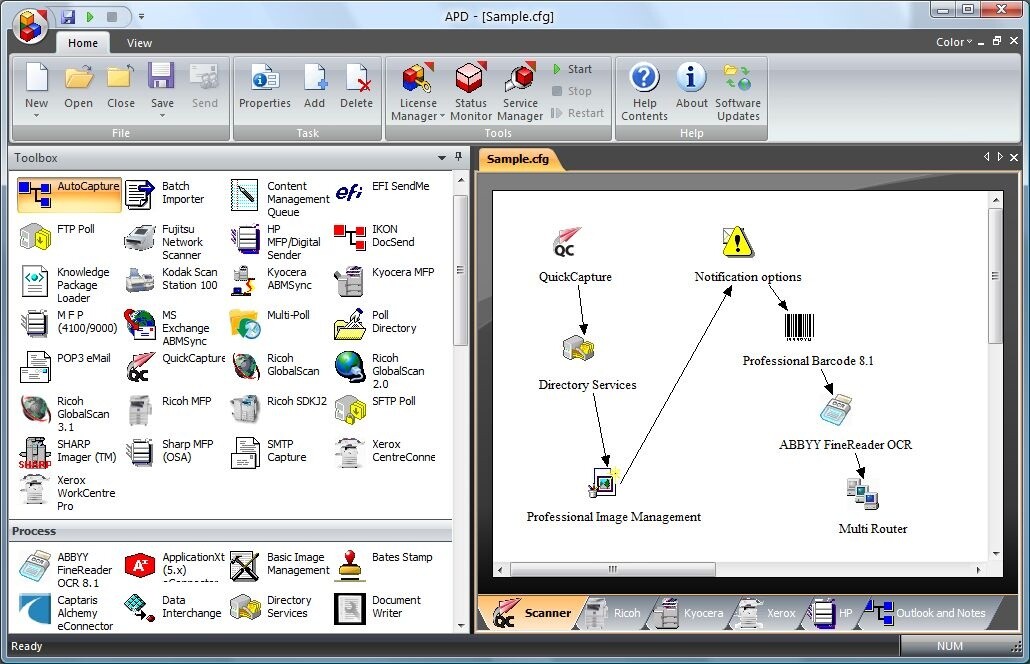
Task: Choose SMTP Capture component
Action: (x=269, y=451)
